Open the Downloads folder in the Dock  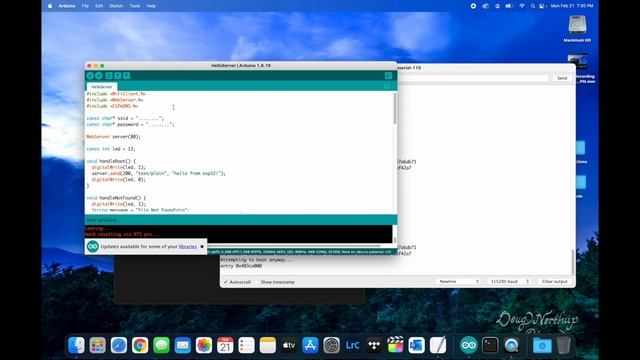pos(542,346)
